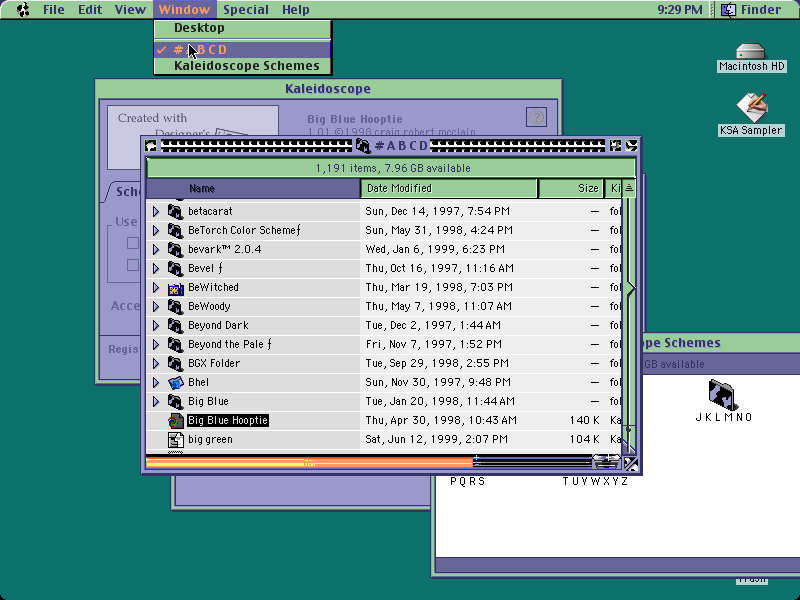800x600 pixels.
Task: Open the Macintosh HD drive icon
Action: [x=751, y=51]
